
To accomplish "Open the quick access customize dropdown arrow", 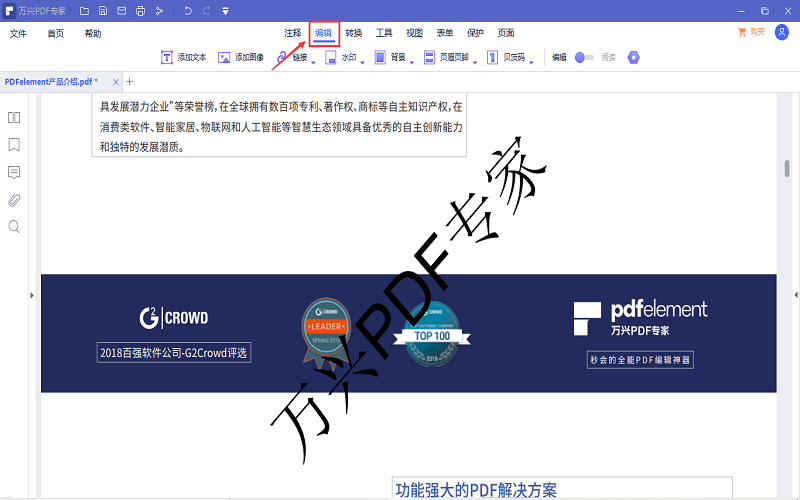I will tap(226, 11).
